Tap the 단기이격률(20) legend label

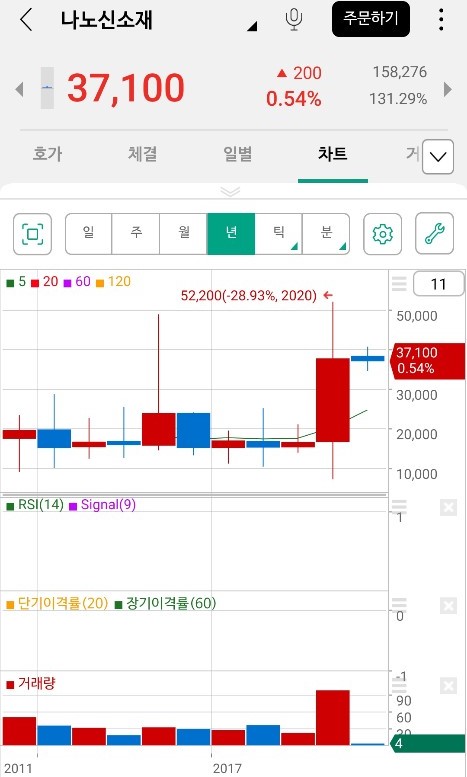pyautogui.click(x=57, y=604)
